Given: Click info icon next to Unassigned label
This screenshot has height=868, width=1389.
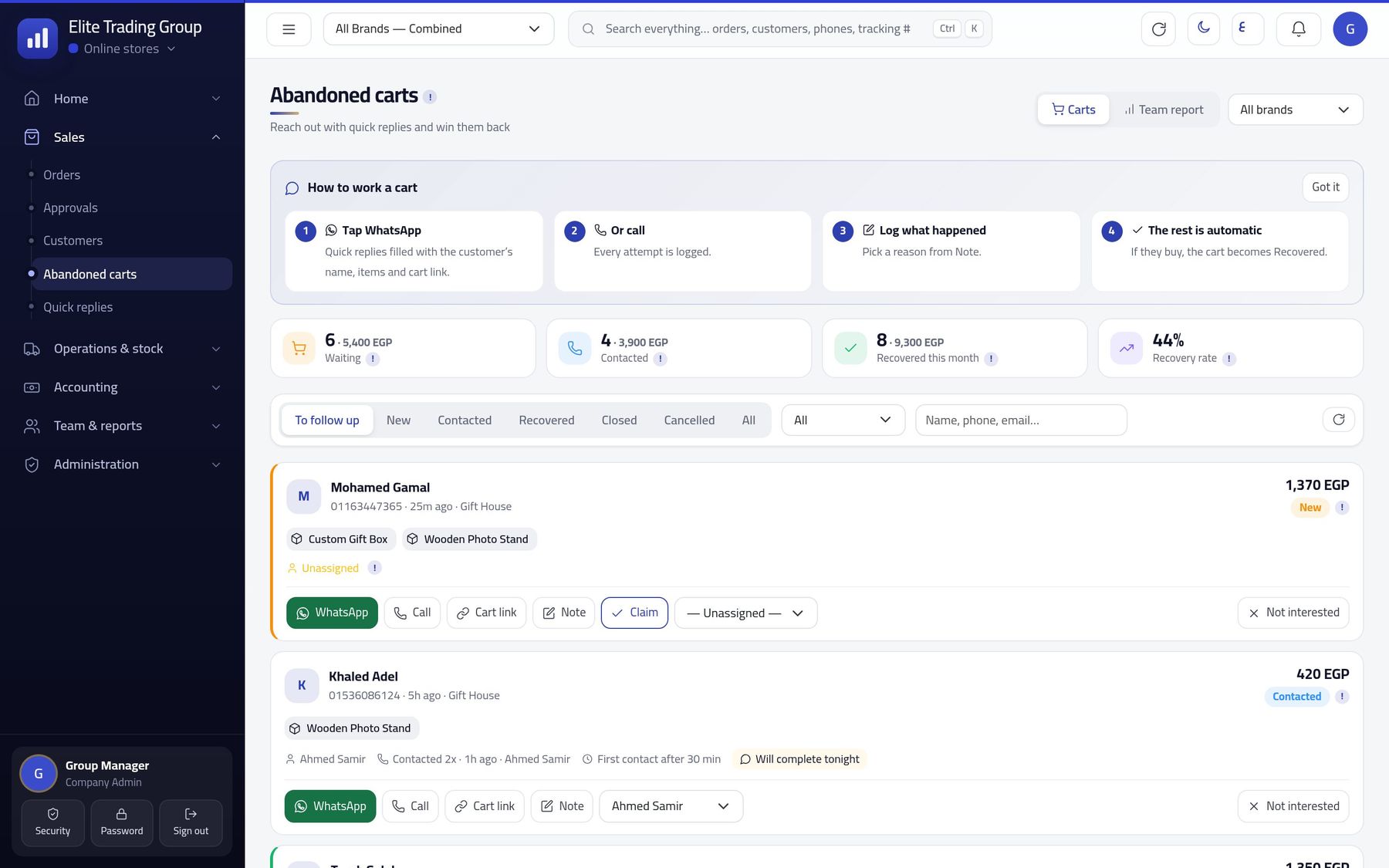Looking at the screenshot, I should pyautogui.click(x=374, y=568).
